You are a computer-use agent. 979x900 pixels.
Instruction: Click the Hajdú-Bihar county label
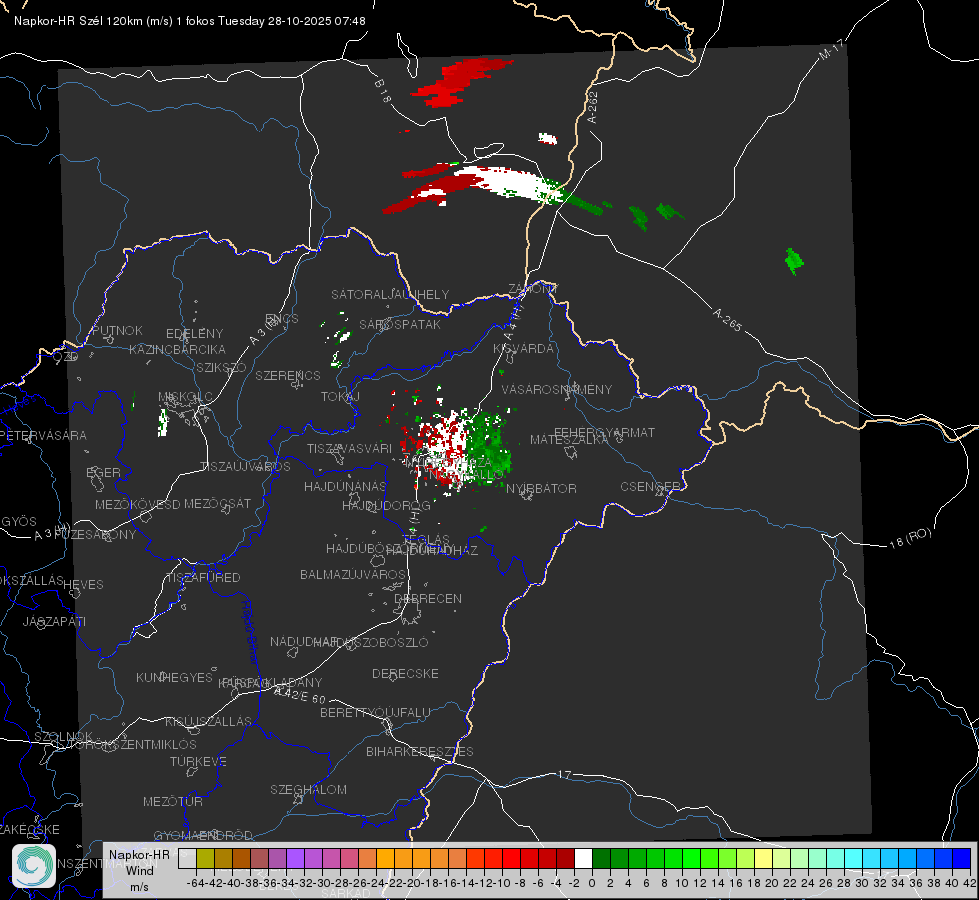click(x=250, y=632)
